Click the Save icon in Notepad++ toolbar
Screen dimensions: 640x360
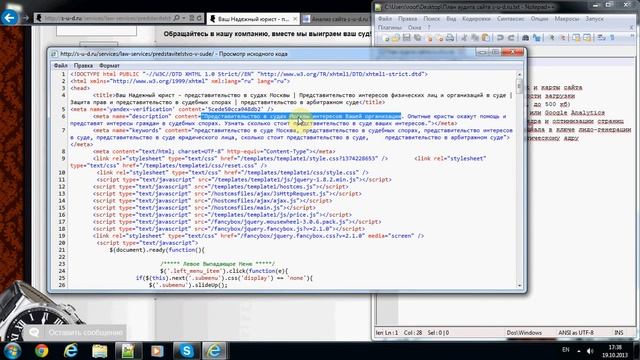pyautogui.click(x=407, y=38)
